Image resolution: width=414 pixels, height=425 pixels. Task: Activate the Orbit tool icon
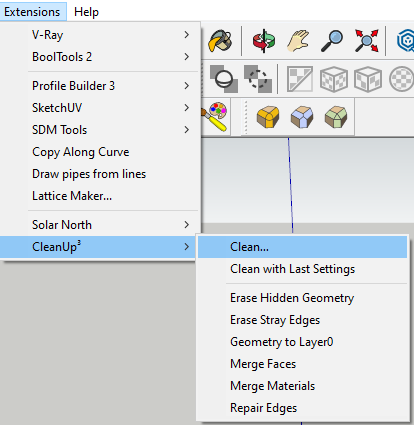(x=264, y=41)
